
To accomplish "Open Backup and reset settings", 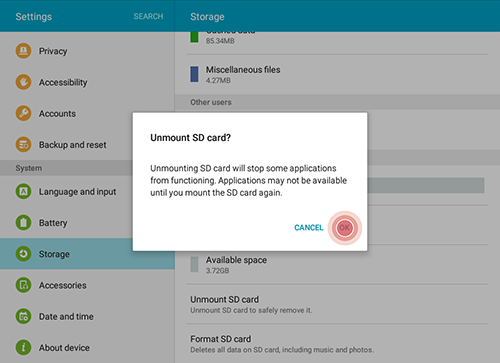I will 87,145.
